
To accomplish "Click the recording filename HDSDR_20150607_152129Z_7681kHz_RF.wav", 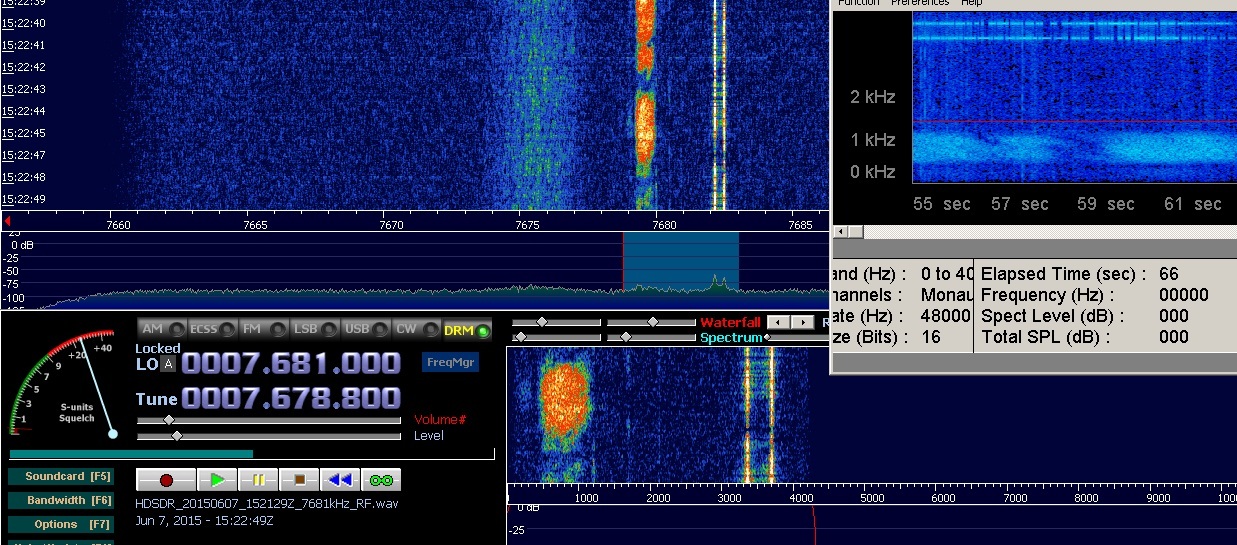I will (x=266, y=503).
